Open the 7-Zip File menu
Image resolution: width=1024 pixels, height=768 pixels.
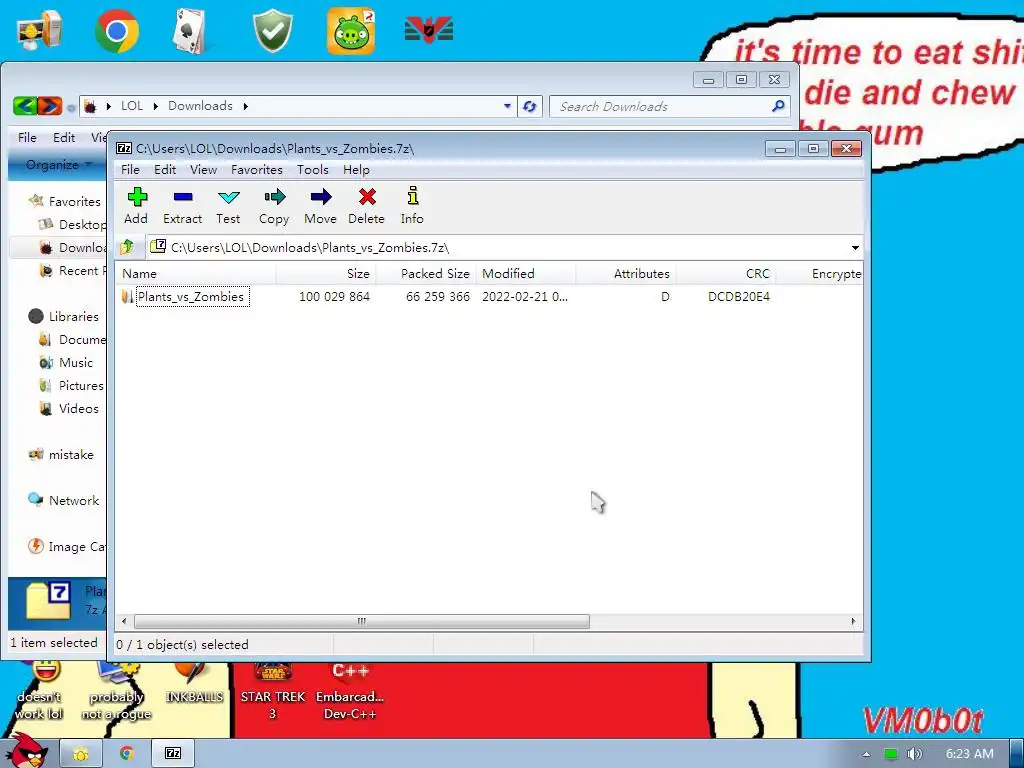(130, 170)
